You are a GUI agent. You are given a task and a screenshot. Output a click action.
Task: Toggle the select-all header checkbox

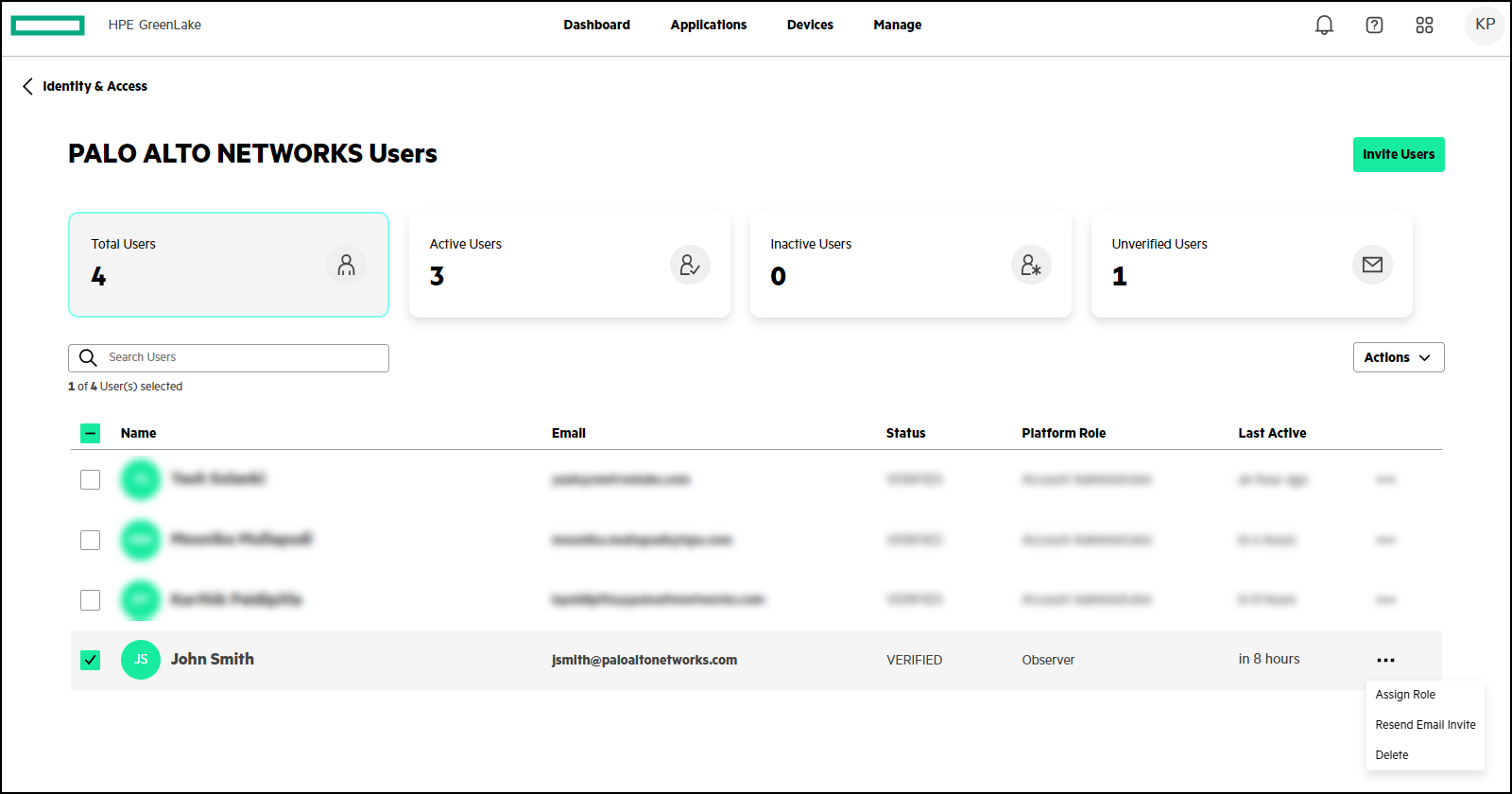(91, 434)
